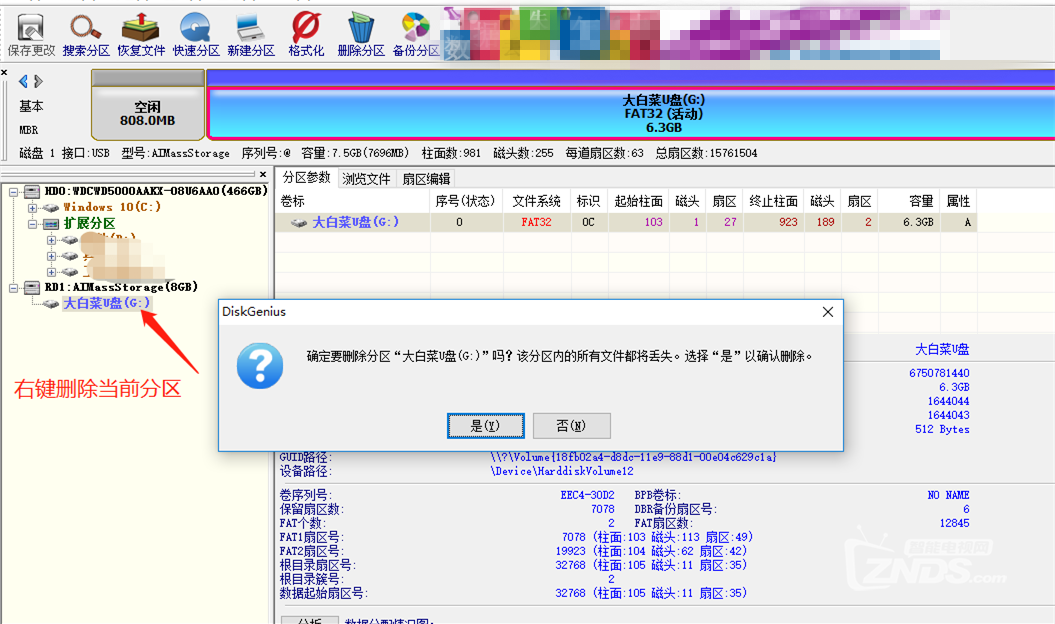Expand the first logical partition under 扩展分区

tap(51, 240)
